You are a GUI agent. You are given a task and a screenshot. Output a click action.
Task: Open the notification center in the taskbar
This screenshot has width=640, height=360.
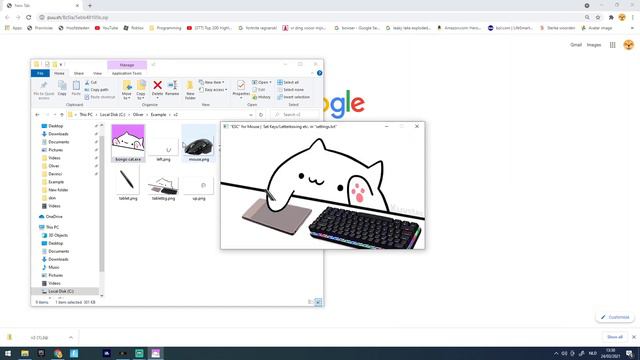629,353
